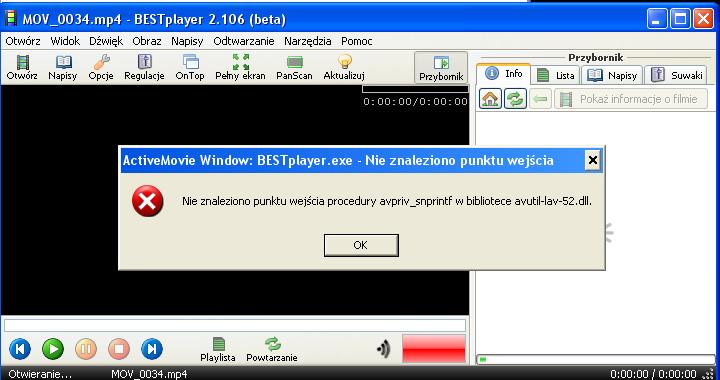Open the Obraz menu
The width and height of the screenshot is (720, 380).
click(x=147, y=41)
